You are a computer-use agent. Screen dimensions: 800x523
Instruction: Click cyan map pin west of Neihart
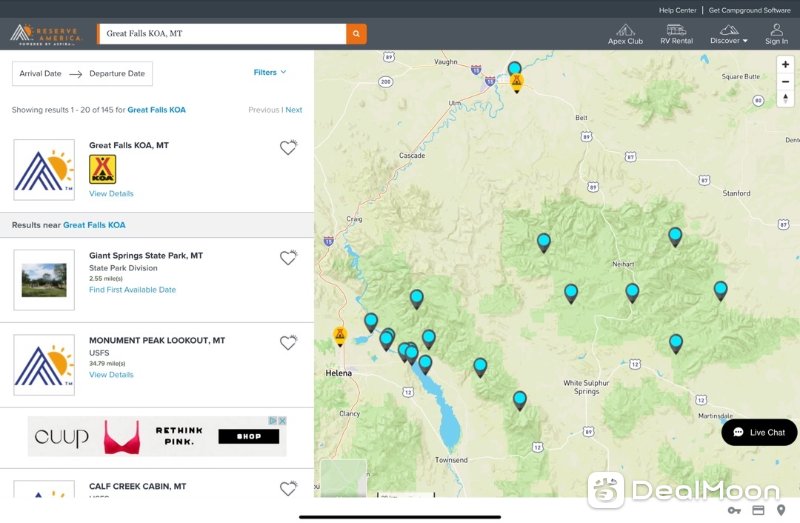(x=544, y=242)
